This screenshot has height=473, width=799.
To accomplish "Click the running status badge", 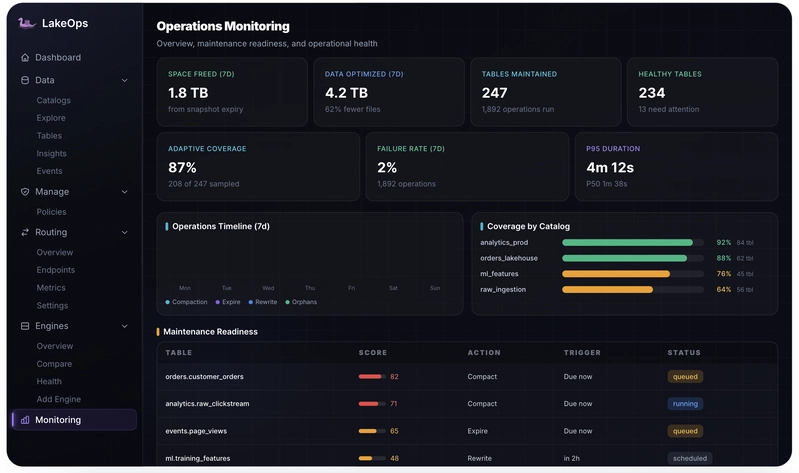I will (685, 404).
